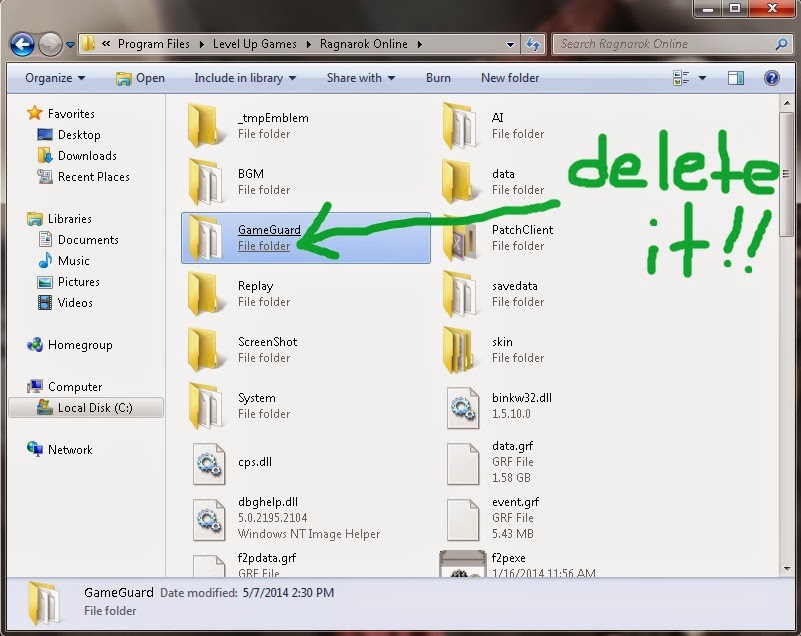Select the data folder icon
The image size is (801, 636).
point(459,181)
